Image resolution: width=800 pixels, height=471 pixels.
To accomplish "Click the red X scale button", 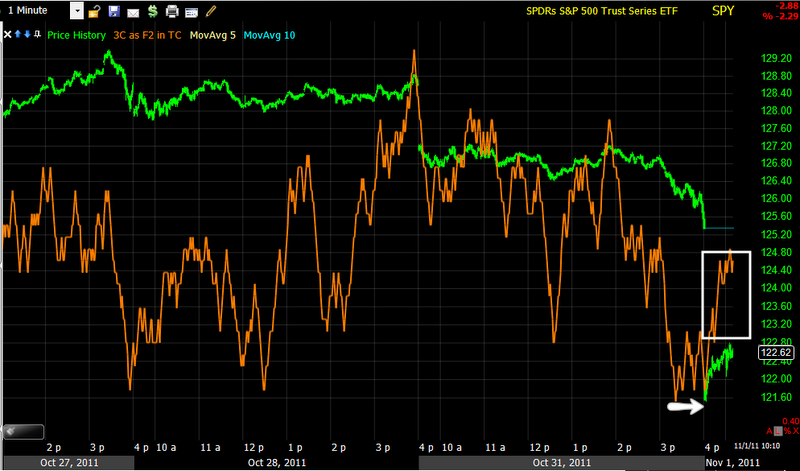I will point(795,431).
